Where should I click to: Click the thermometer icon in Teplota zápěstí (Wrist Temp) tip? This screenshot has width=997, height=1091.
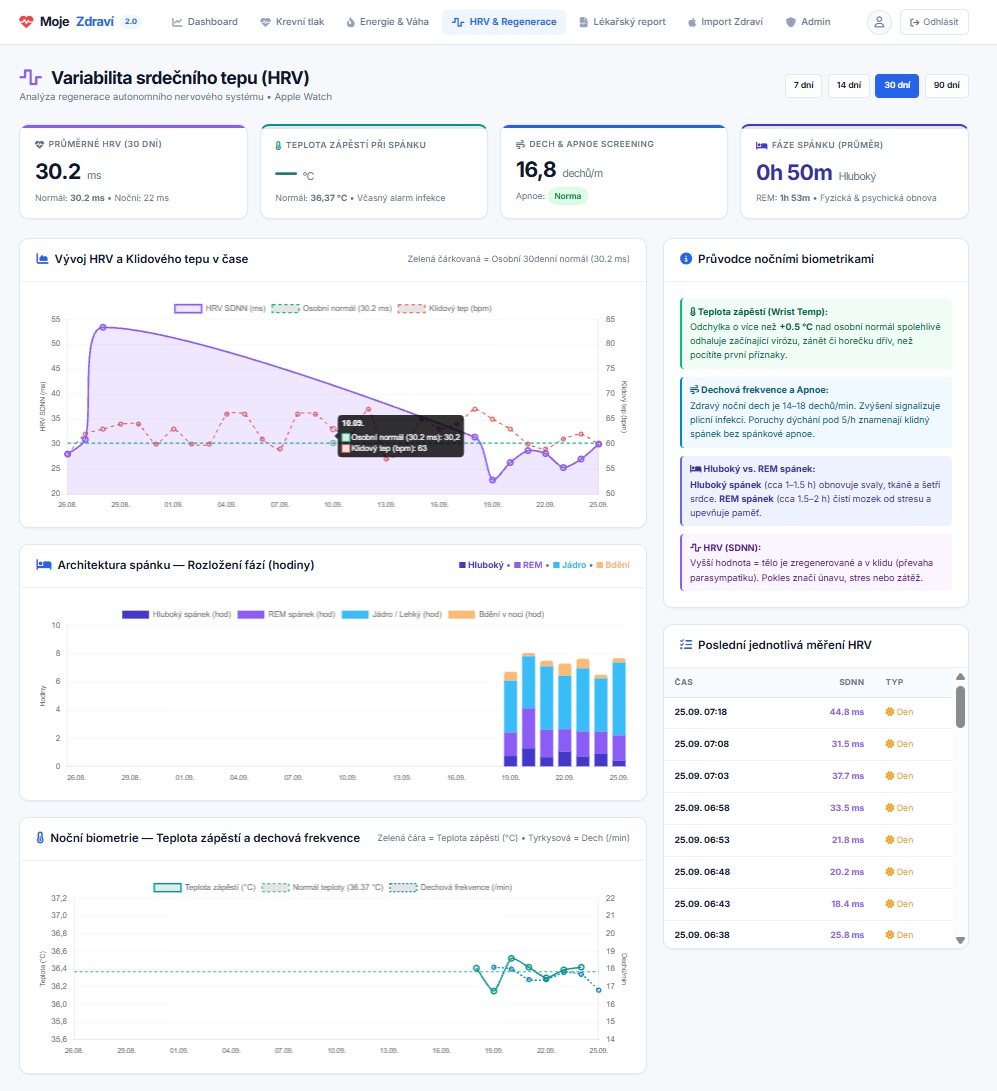tap(693, 312)
